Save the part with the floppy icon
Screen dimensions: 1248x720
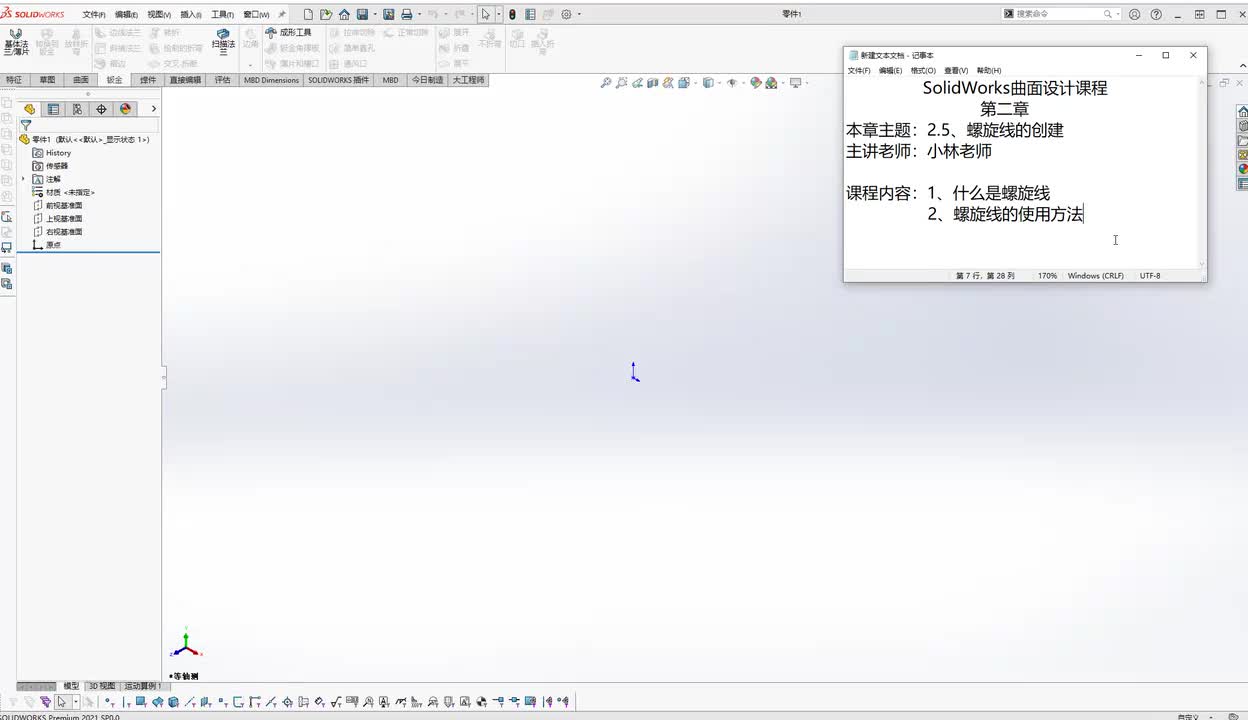362,14
